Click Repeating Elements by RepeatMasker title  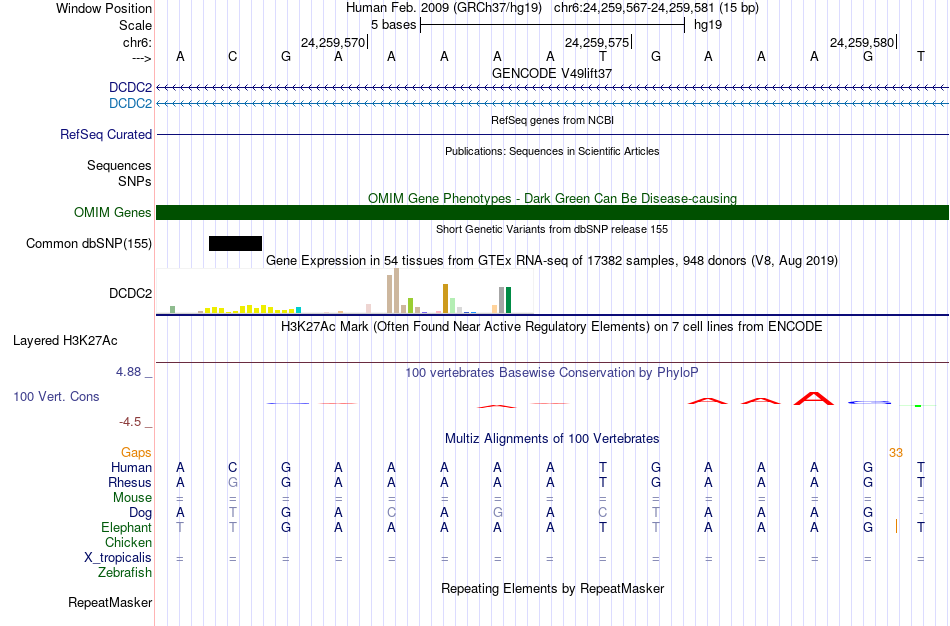tap(552, 588)
